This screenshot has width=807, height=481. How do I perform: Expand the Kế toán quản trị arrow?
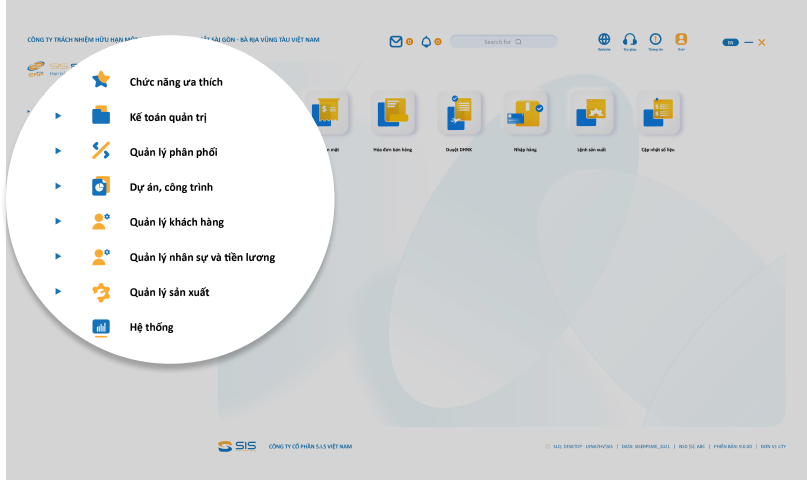point(59,117)
